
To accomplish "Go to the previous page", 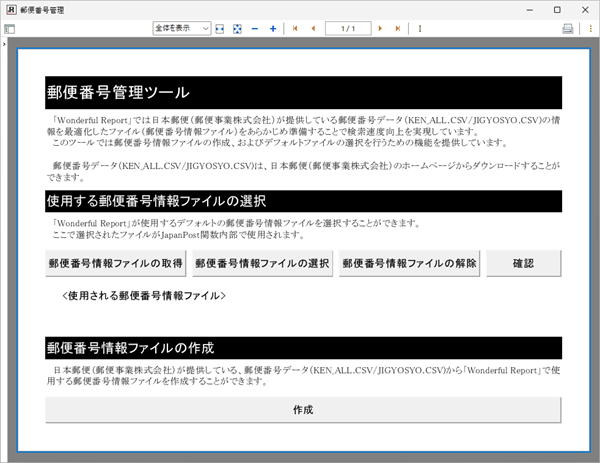I will point(313,28).
